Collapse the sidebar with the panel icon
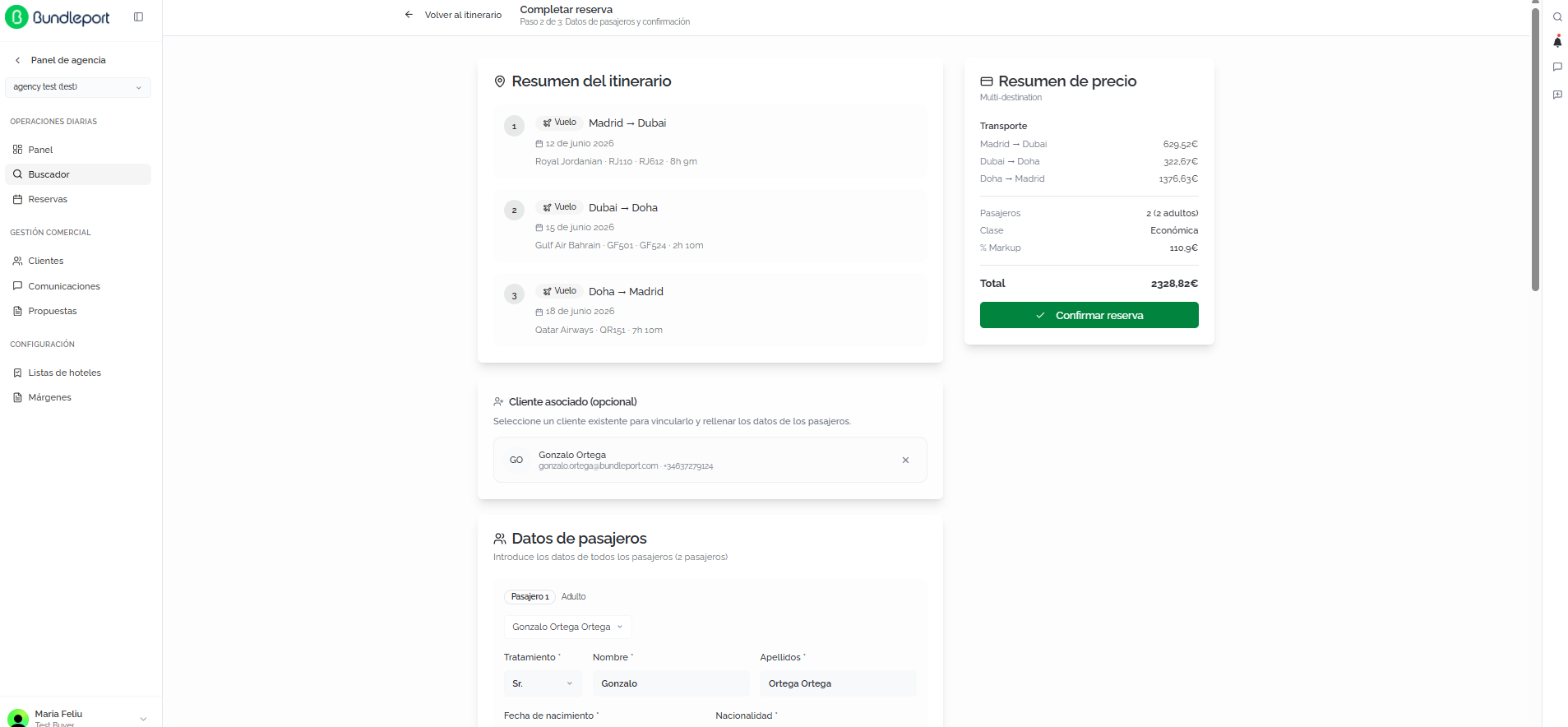The image size is (1568, 727). (x=138, y=16)
